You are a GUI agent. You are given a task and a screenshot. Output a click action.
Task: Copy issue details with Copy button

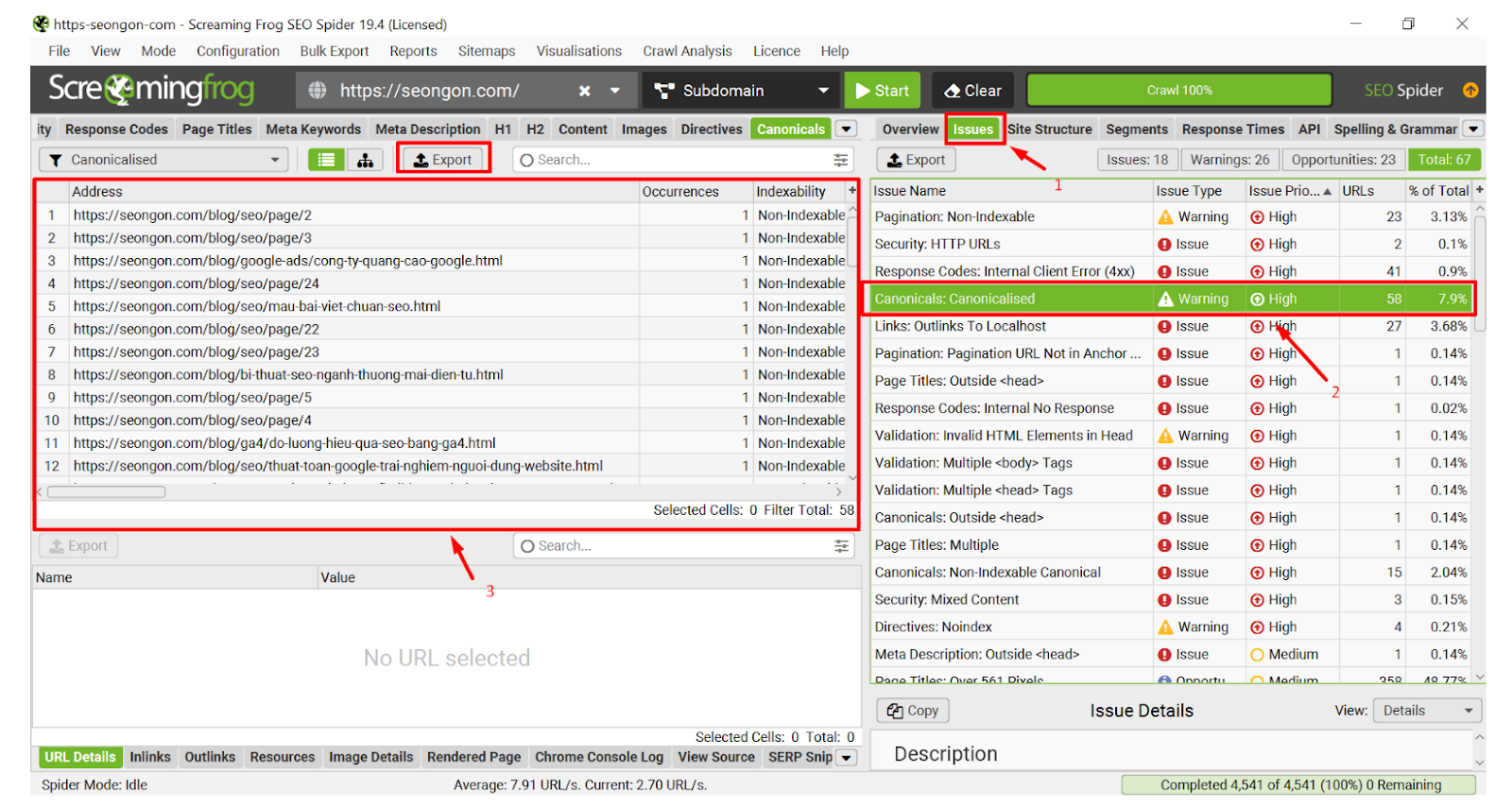click(x=913, y=711)
